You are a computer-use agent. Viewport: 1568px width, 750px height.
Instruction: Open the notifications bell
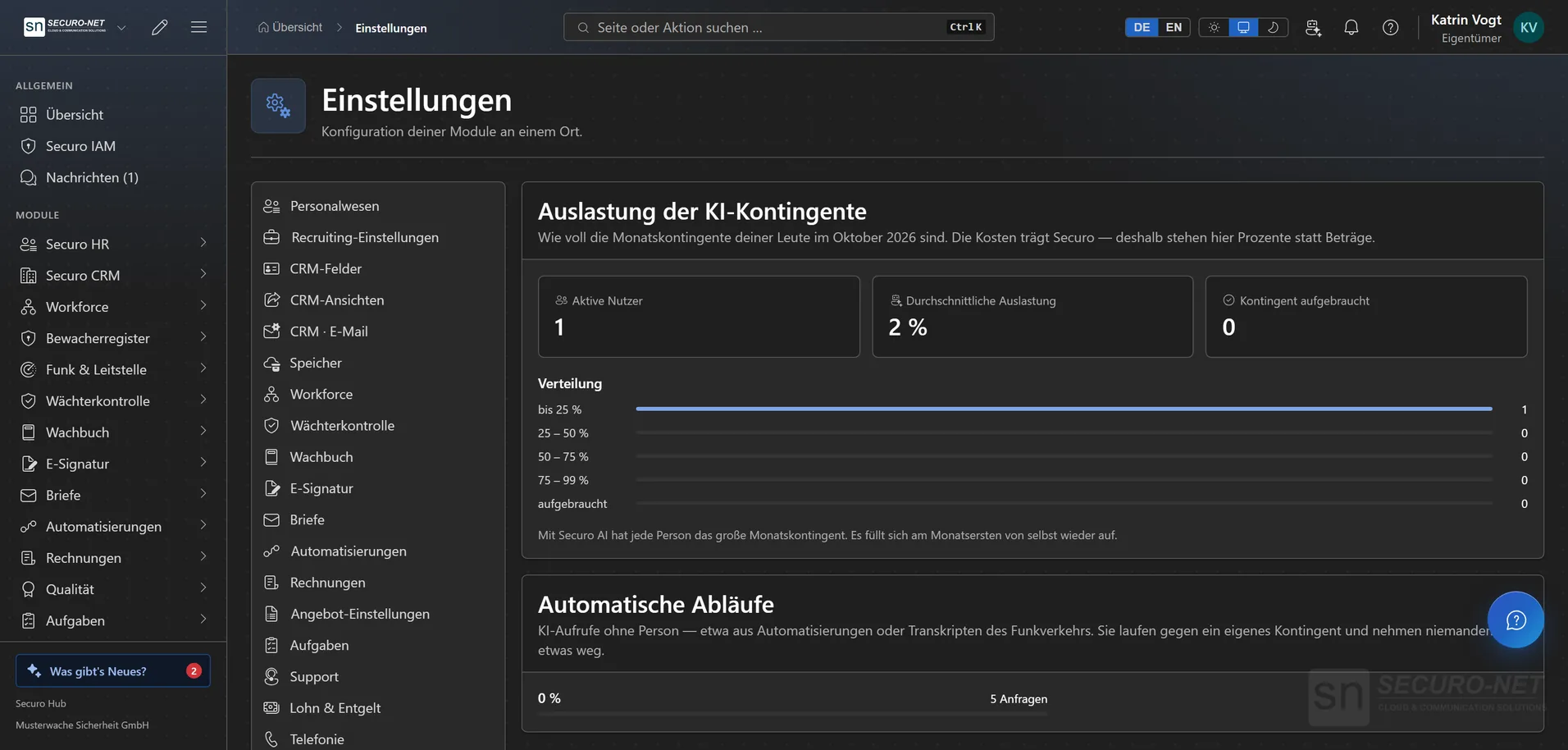point(1351,27)
